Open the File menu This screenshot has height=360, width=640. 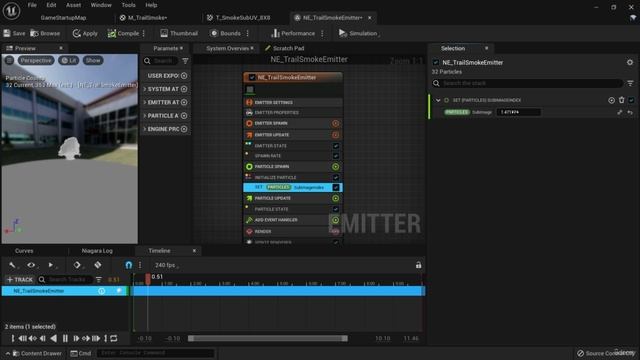click(x=32, y=5)
